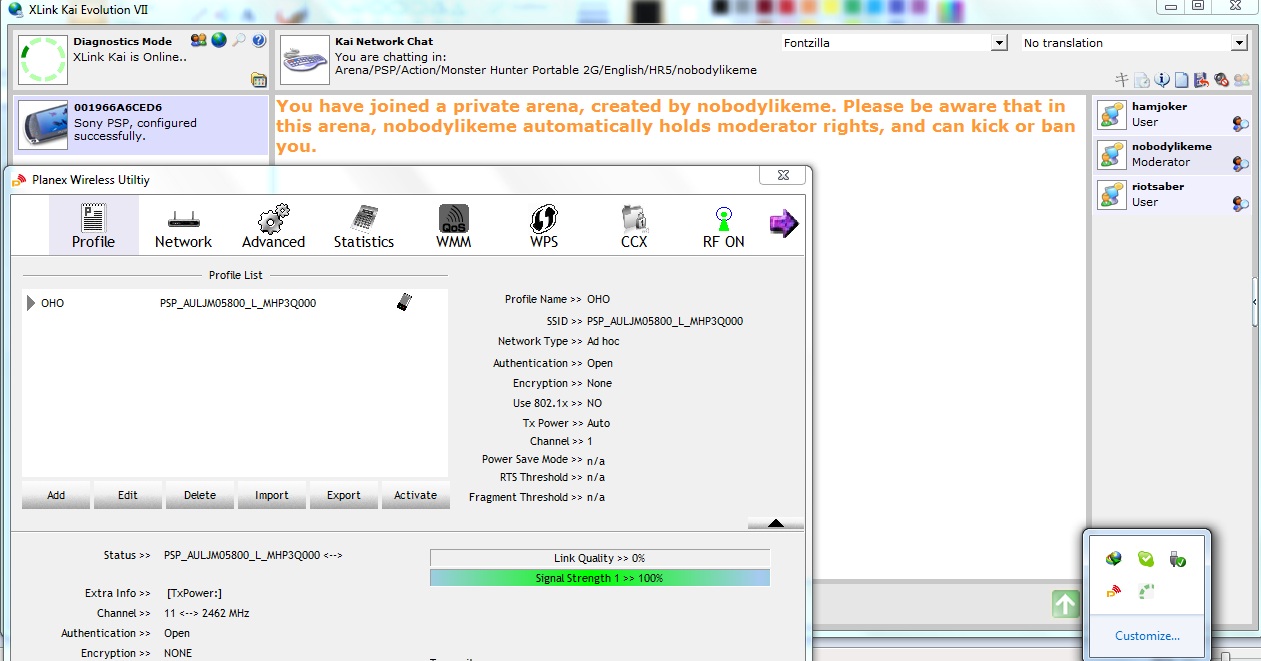The image size is (1261, 661).
Task: Select user hamjoker in the user list
Action: pyautogui.click(x=1172, y=115)
